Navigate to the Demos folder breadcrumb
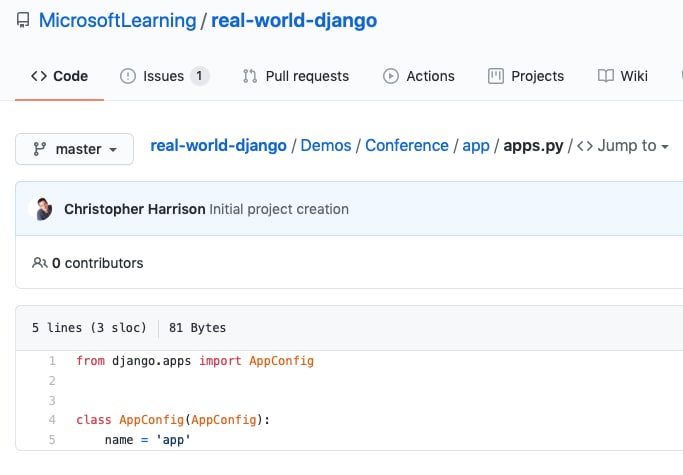683x475 pixels. point(326,146)
